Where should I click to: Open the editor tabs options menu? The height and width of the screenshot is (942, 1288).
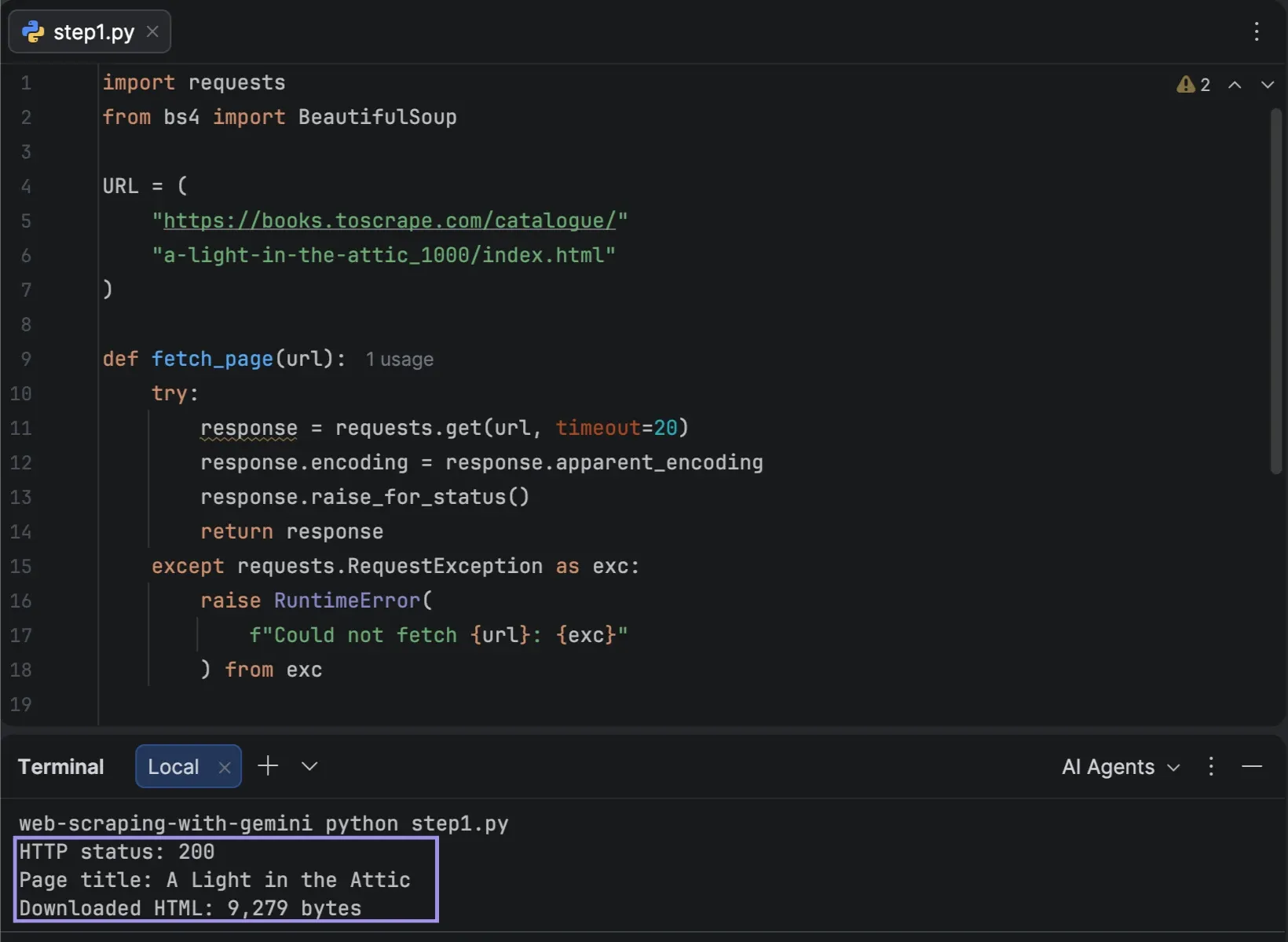point(1257,31)
